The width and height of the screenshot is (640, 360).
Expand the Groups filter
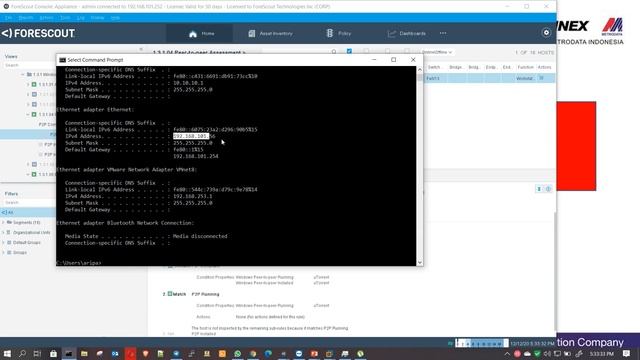tap(3, 253)
